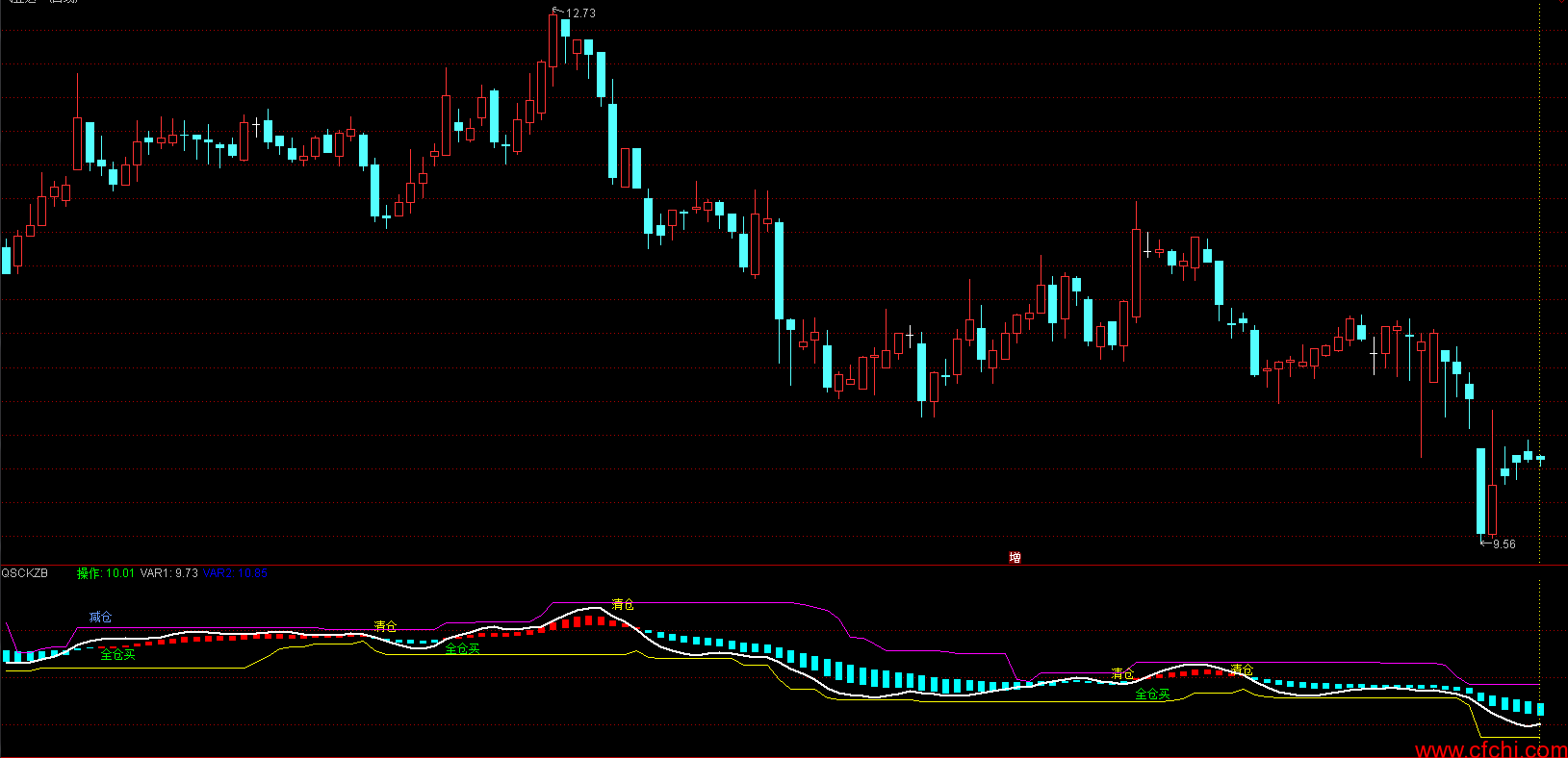Select the VAR1: 9.73 readout

coord(169,573)
